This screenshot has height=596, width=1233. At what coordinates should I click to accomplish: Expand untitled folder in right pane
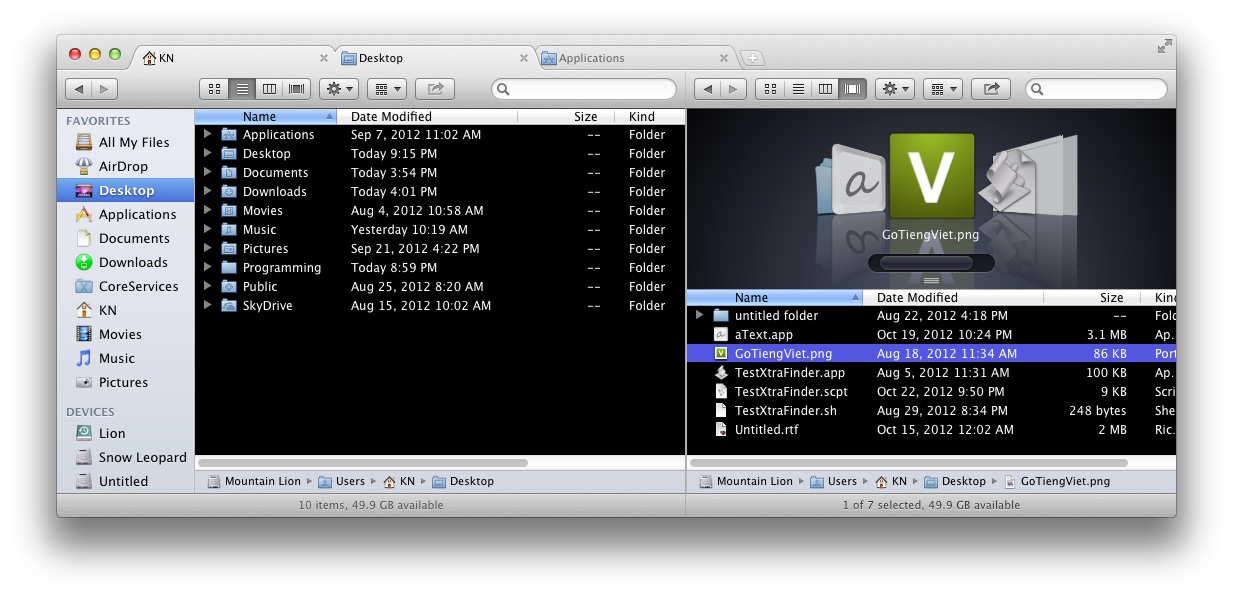click(x=699, y=315)
